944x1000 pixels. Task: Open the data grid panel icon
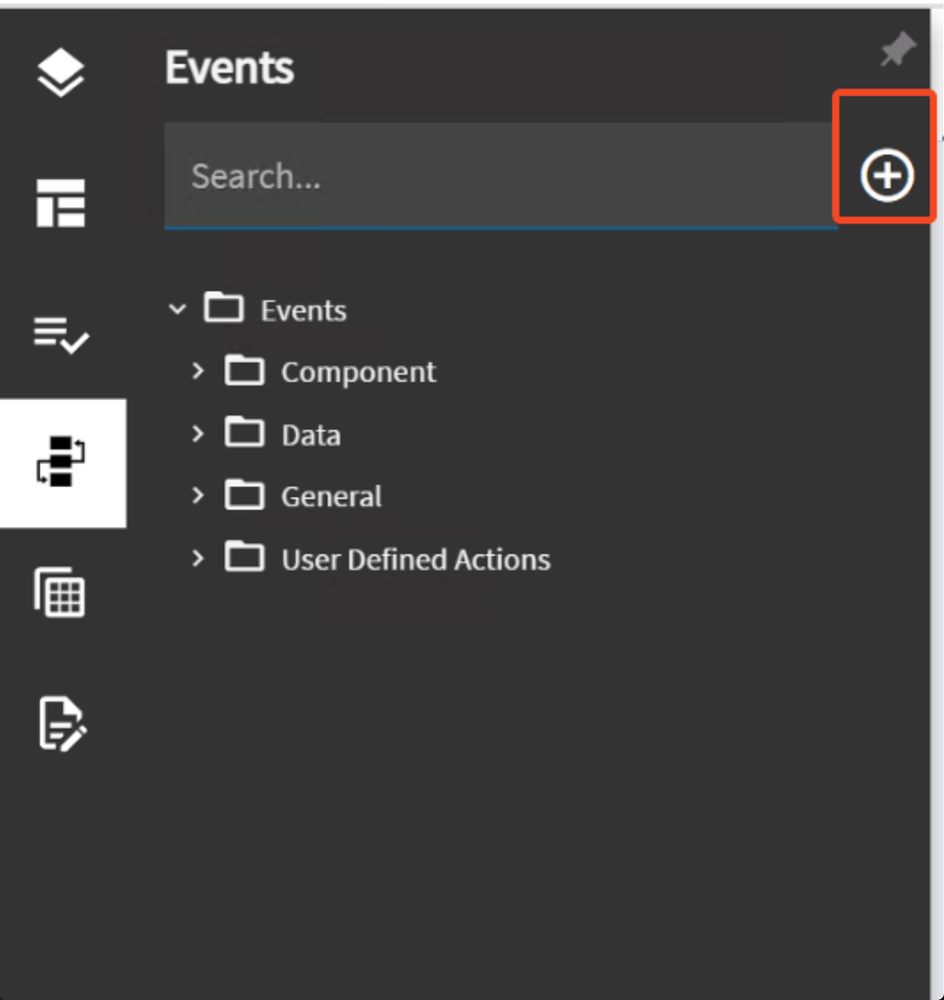(x=60, y=592)
